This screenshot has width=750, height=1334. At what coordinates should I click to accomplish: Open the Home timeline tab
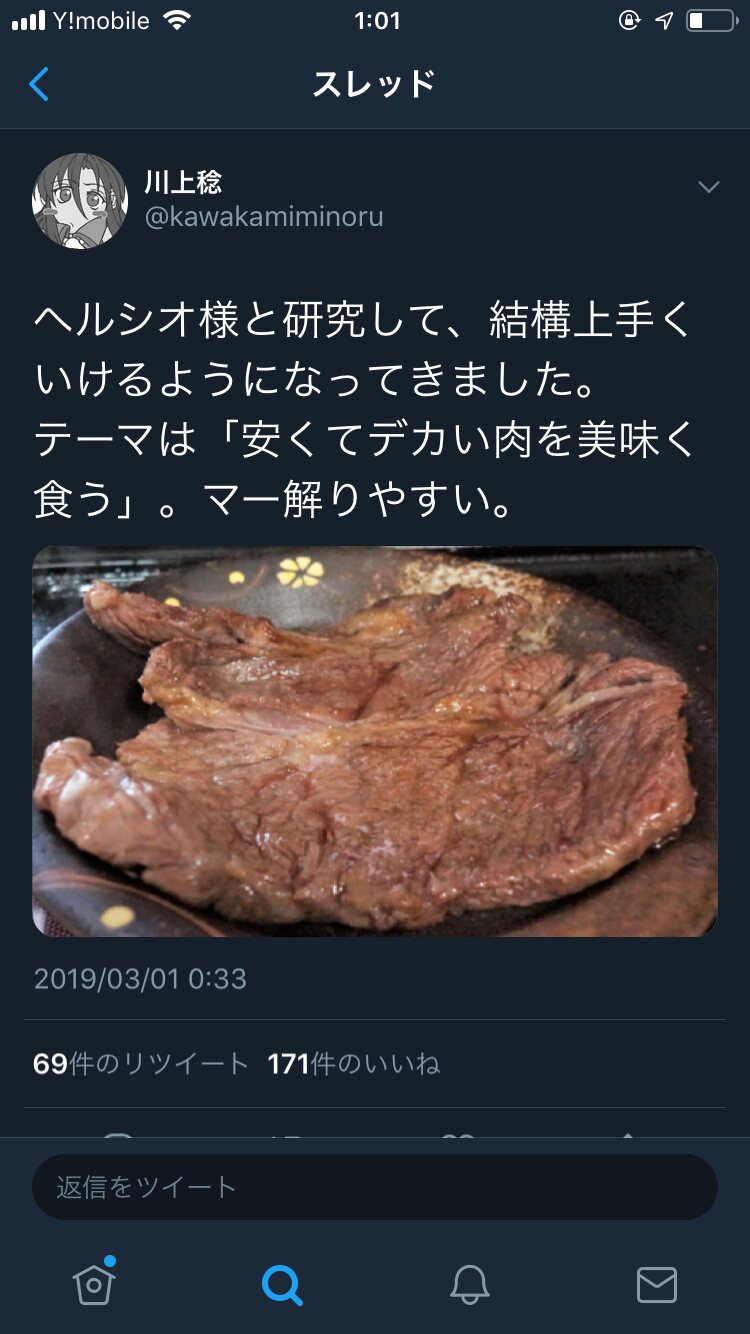[x=94, y=1283]
